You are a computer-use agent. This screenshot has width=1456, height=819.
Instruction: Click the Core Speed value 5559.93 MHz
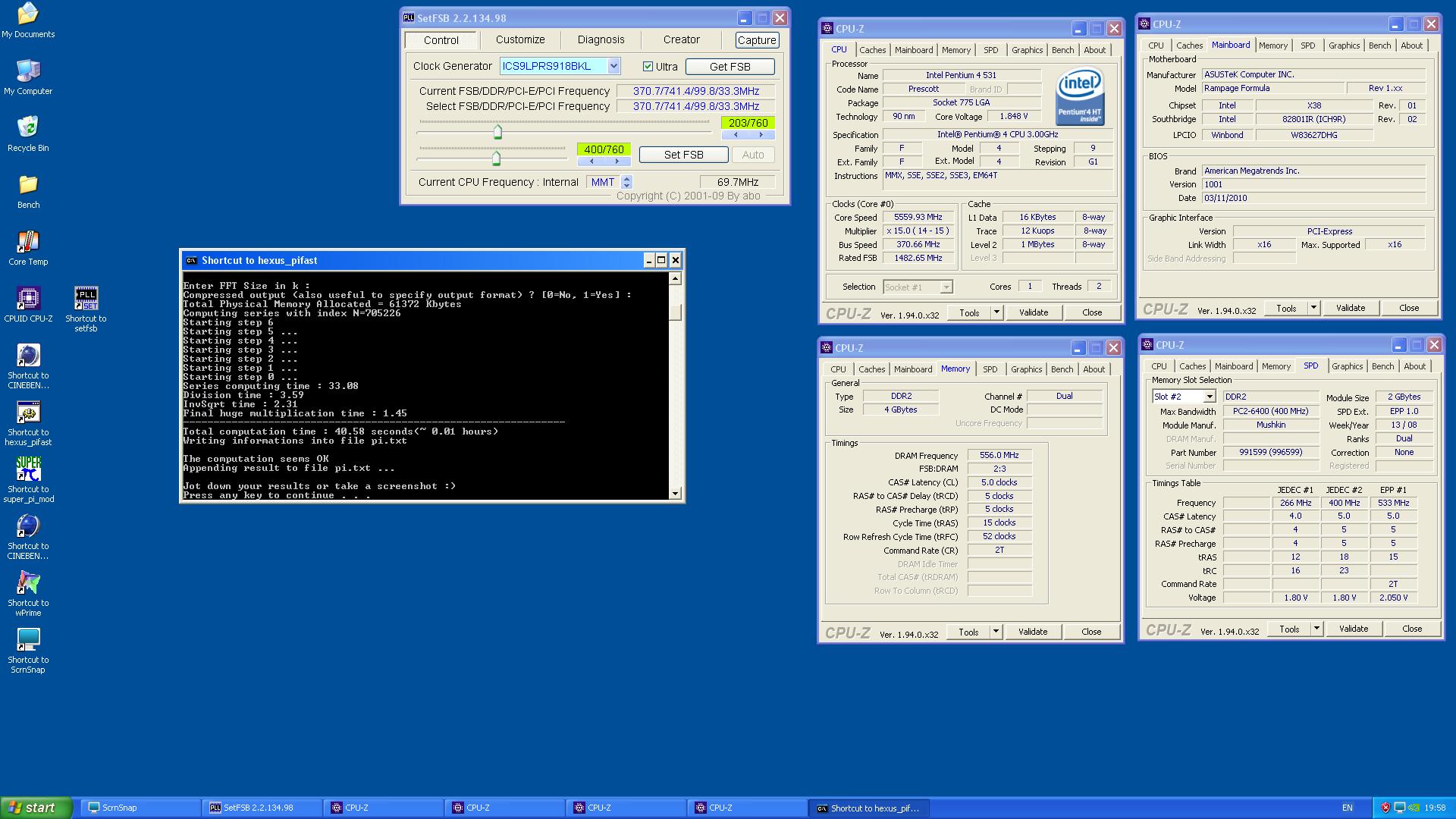(918, 217)
